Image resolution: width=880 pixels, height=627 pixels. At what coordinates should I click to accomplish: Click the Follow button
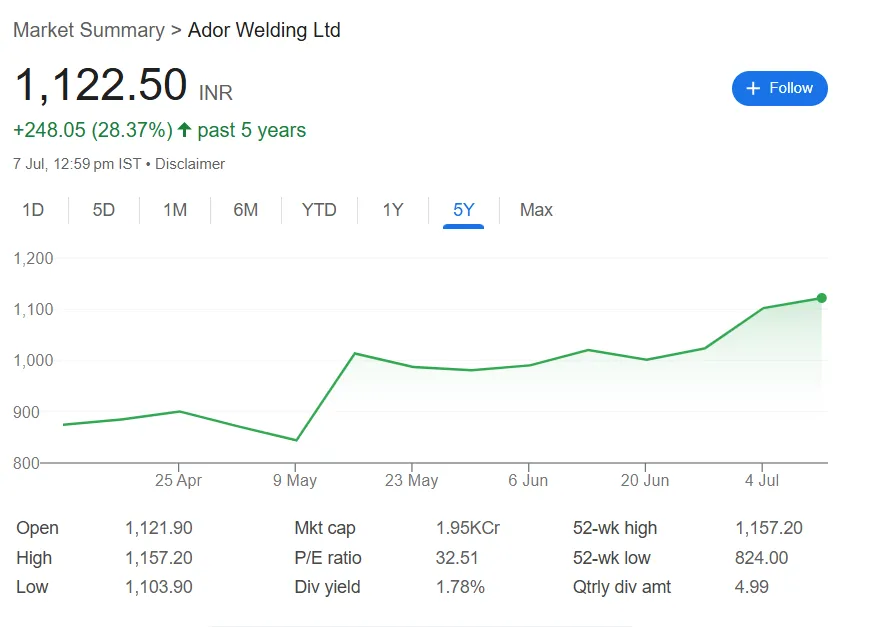(x=779, y=88)
